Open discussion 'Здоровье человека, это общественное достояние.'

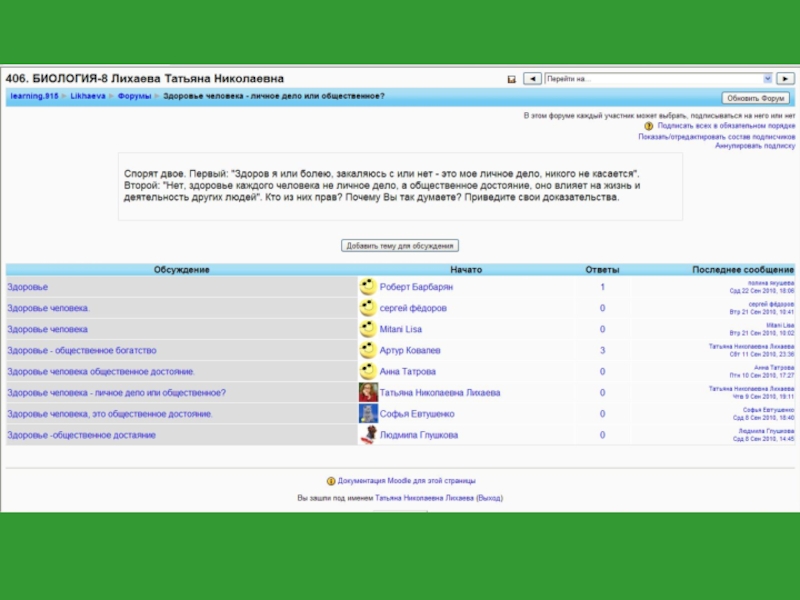110,414
